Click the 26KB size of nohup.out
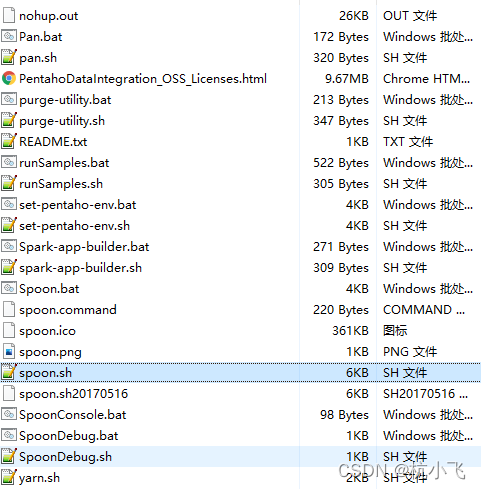The image size is (481, 489). click(x=354, y=16)
